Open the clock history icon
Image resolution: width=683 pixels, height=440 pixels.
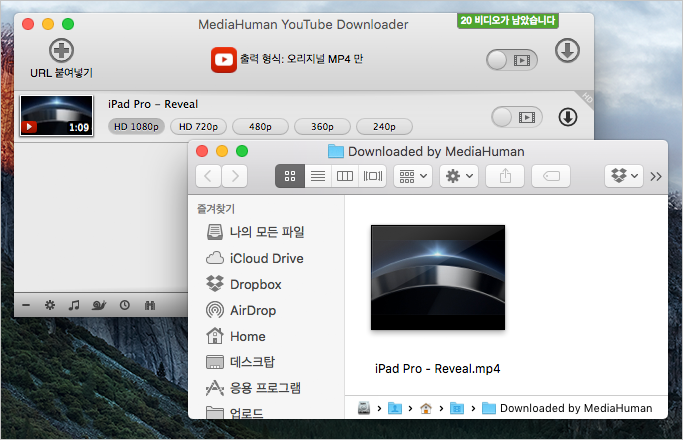click(x=125, y=305)
